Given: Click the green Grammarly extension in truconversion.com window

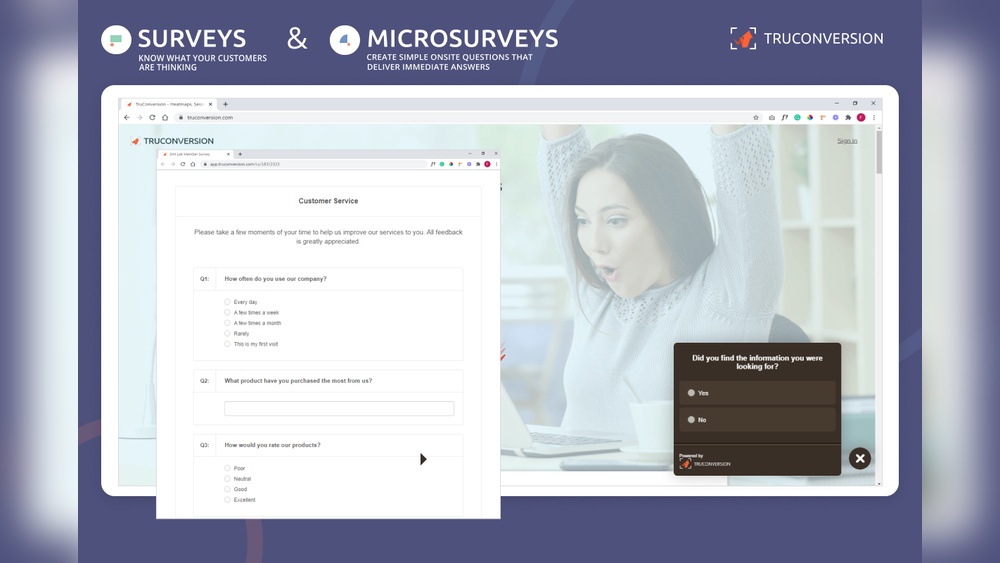Looking at the screenshot, I should pyautogui.click(x=797, y=117).
